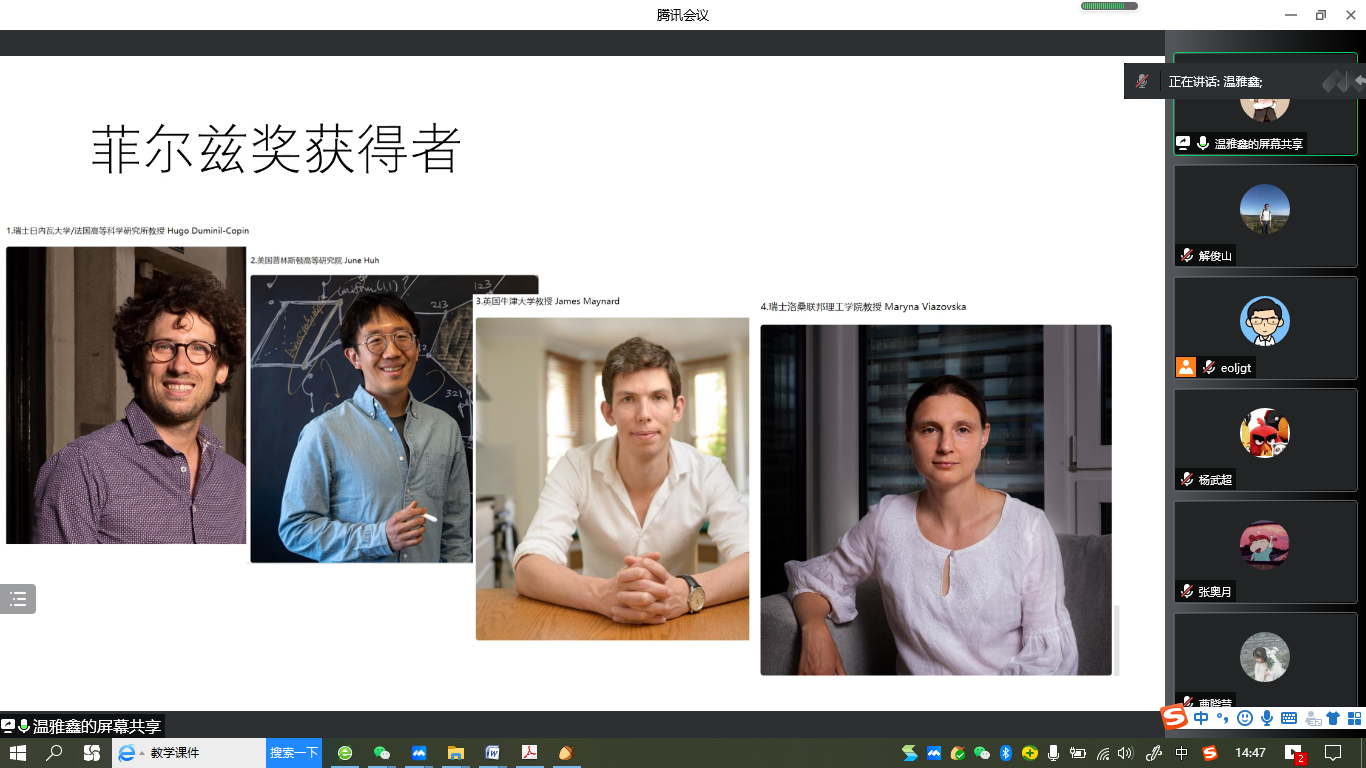Viewport: 1366px width, 768px height.
Task: Open the slide outline list button
Action: tap(18, 599)
